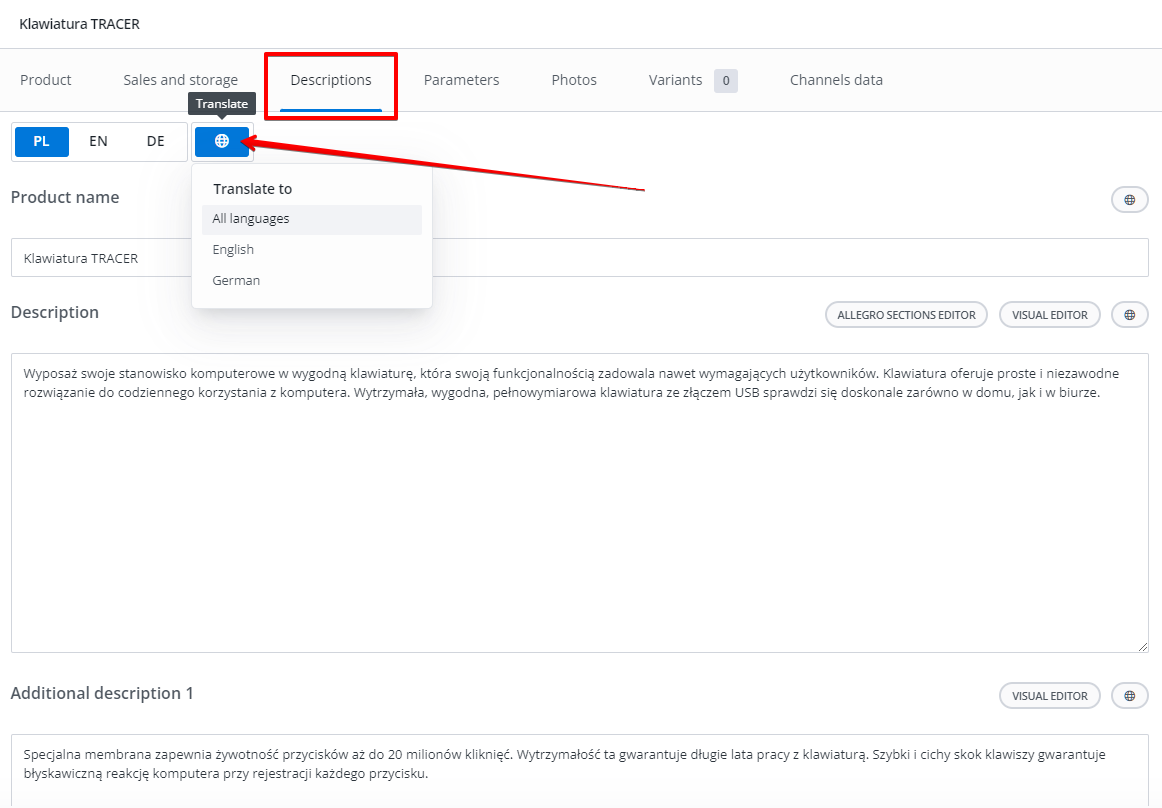Open the Channels data tab

(x=836, y=80)
